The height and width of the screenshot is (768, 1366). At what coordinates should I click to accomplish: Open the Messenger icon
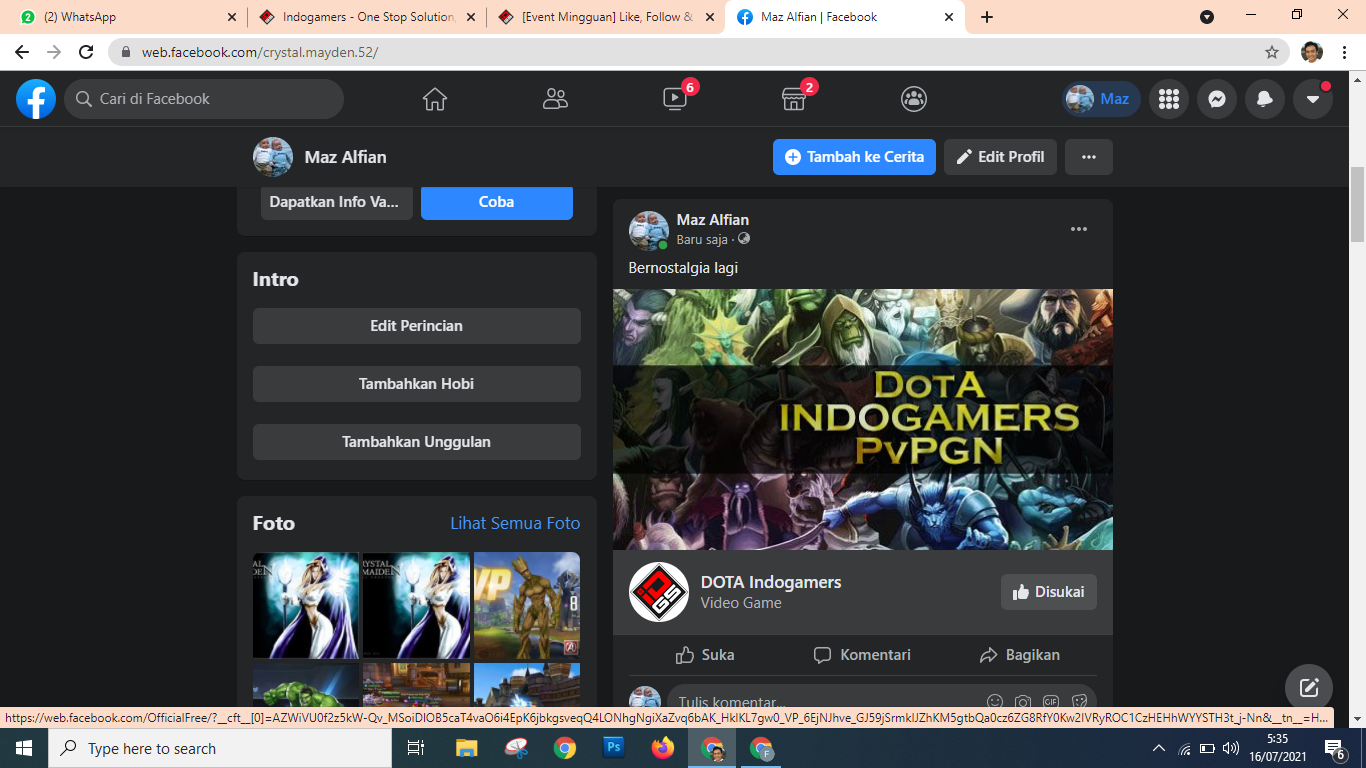coord(1217,99)
